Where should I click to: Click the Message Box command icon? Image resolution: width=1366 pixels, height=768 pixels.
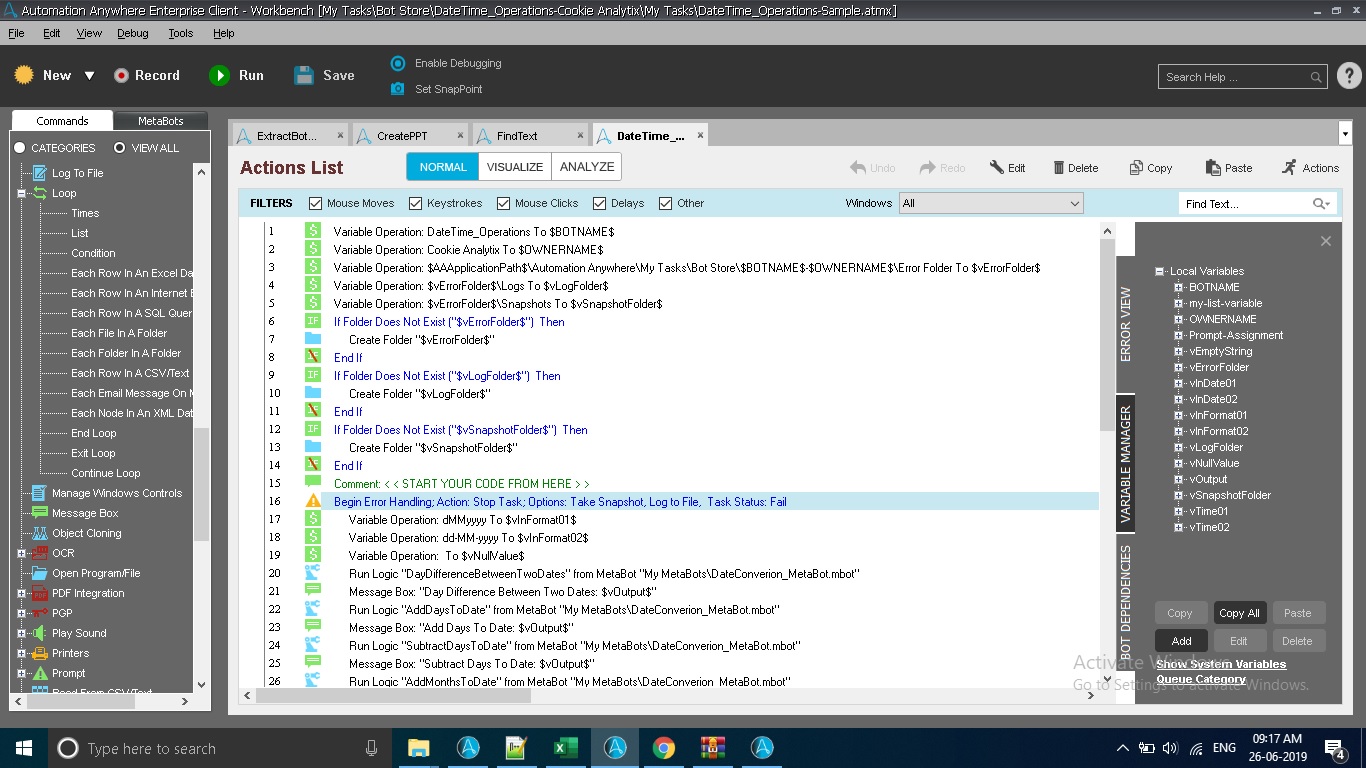click(x=39, y=513)
